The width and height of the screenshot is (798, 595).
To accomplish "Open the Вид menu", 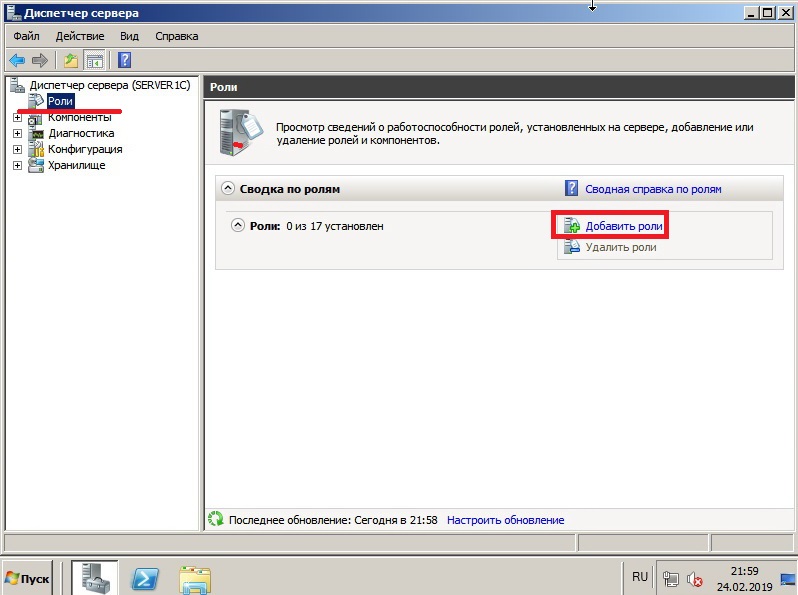I will click(x=129, y=36).
